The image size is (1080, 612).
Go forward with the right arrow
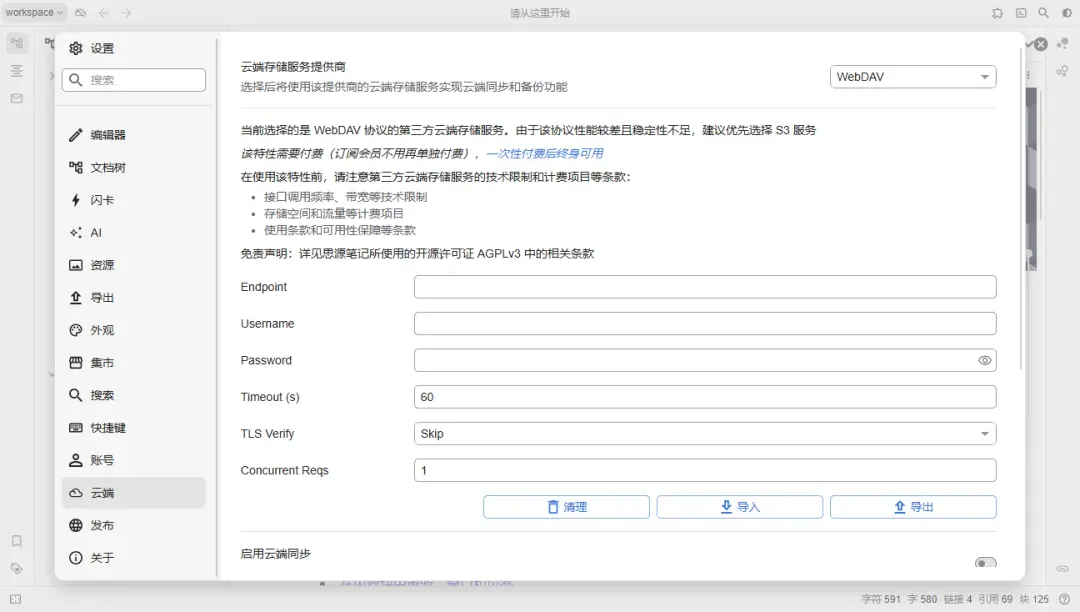coord(126,12)
